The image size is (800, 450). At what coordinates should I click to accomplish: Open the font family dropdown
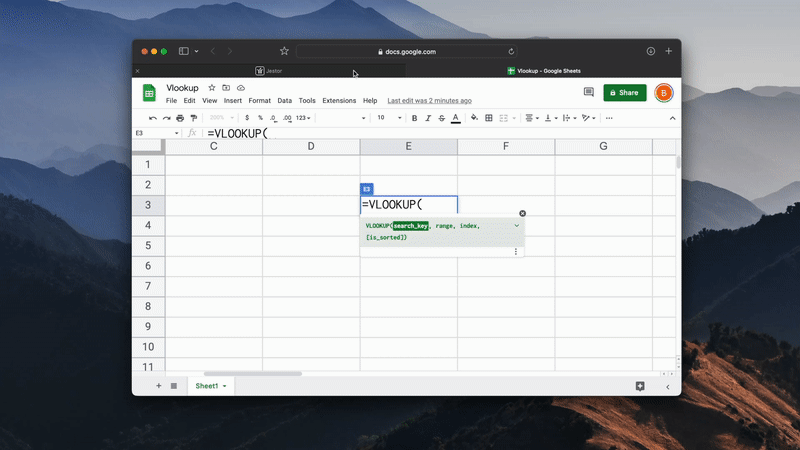pyautogui.click(x=342, y=118)
